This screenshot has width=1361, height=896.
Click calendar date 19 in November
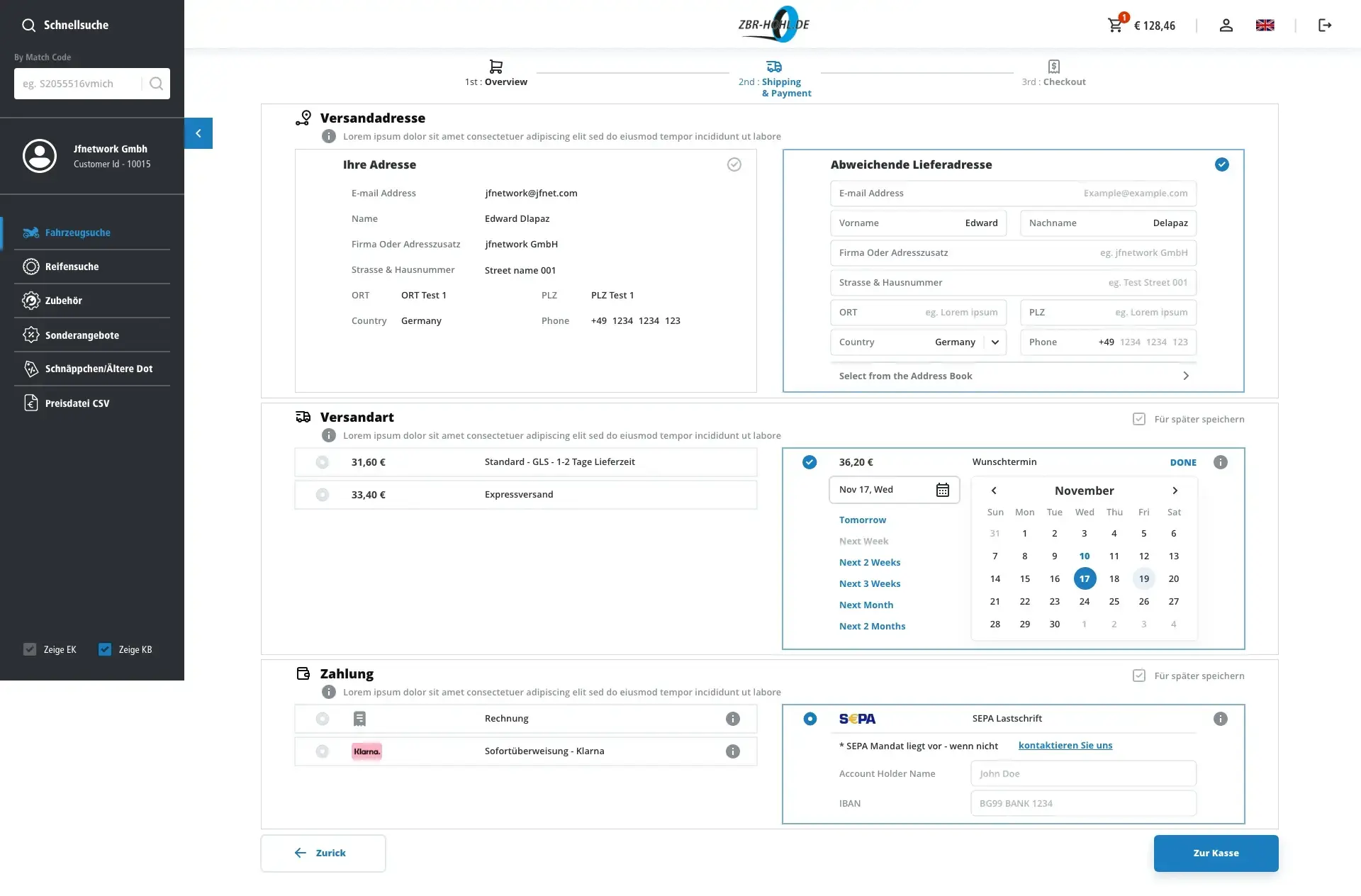(x=1143, y=578)
